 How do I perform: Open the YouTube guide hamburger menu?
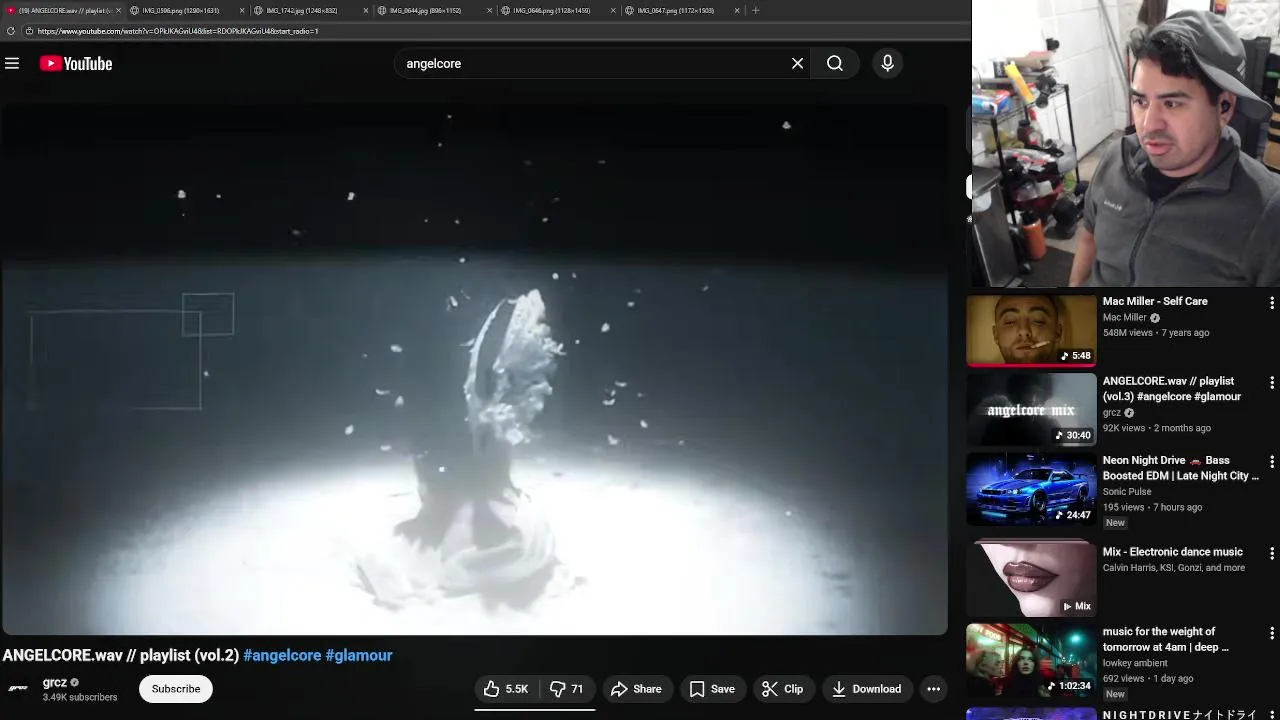[12, 63]
